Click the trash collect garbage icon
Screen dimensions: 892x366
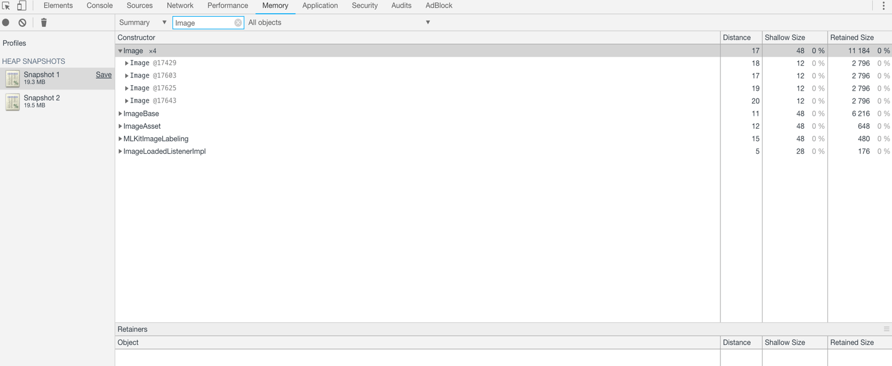(x=44, y=23)
